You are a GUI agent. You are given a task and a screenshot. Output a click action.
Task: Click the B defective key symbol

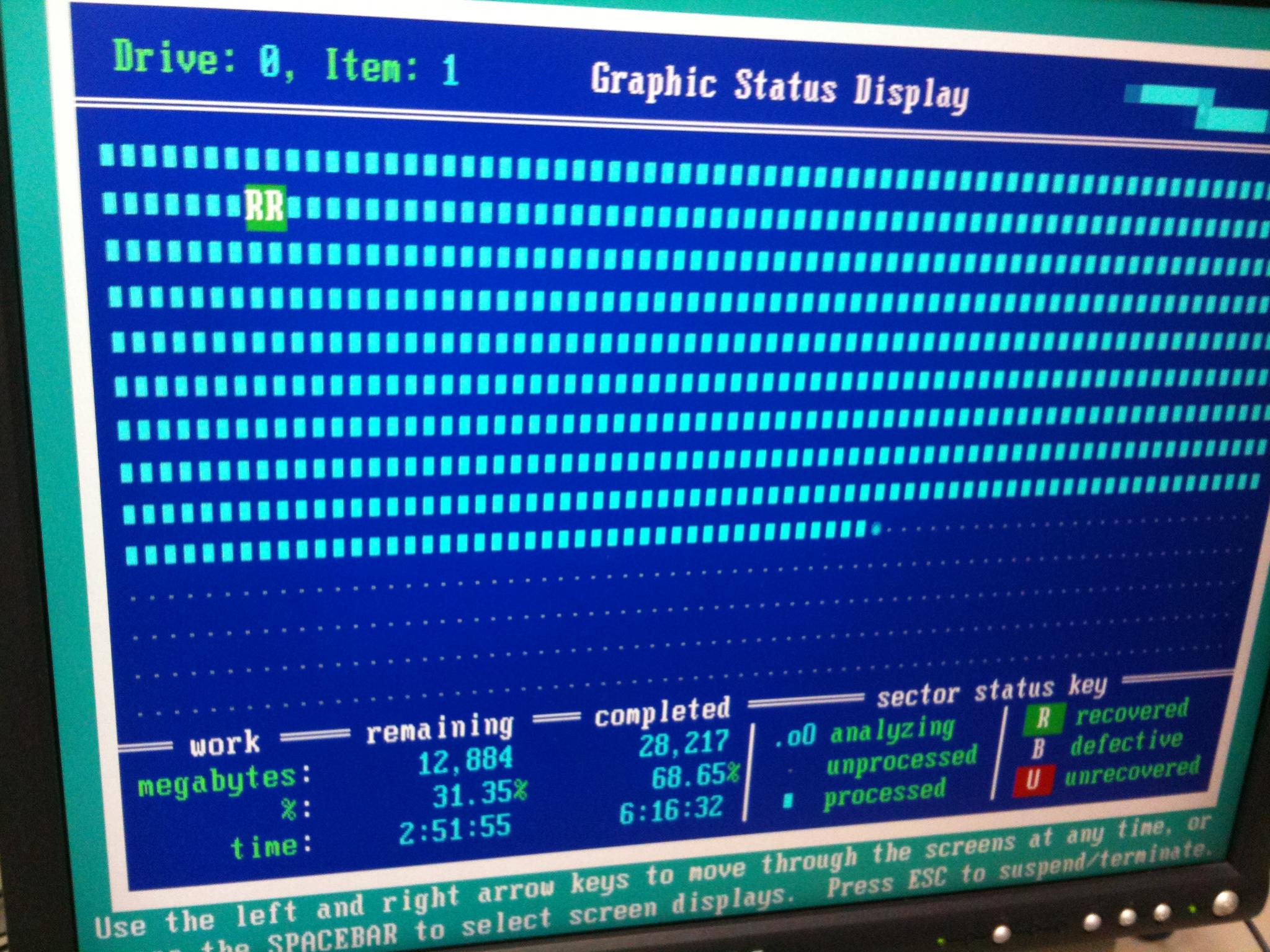[1037, 749]
